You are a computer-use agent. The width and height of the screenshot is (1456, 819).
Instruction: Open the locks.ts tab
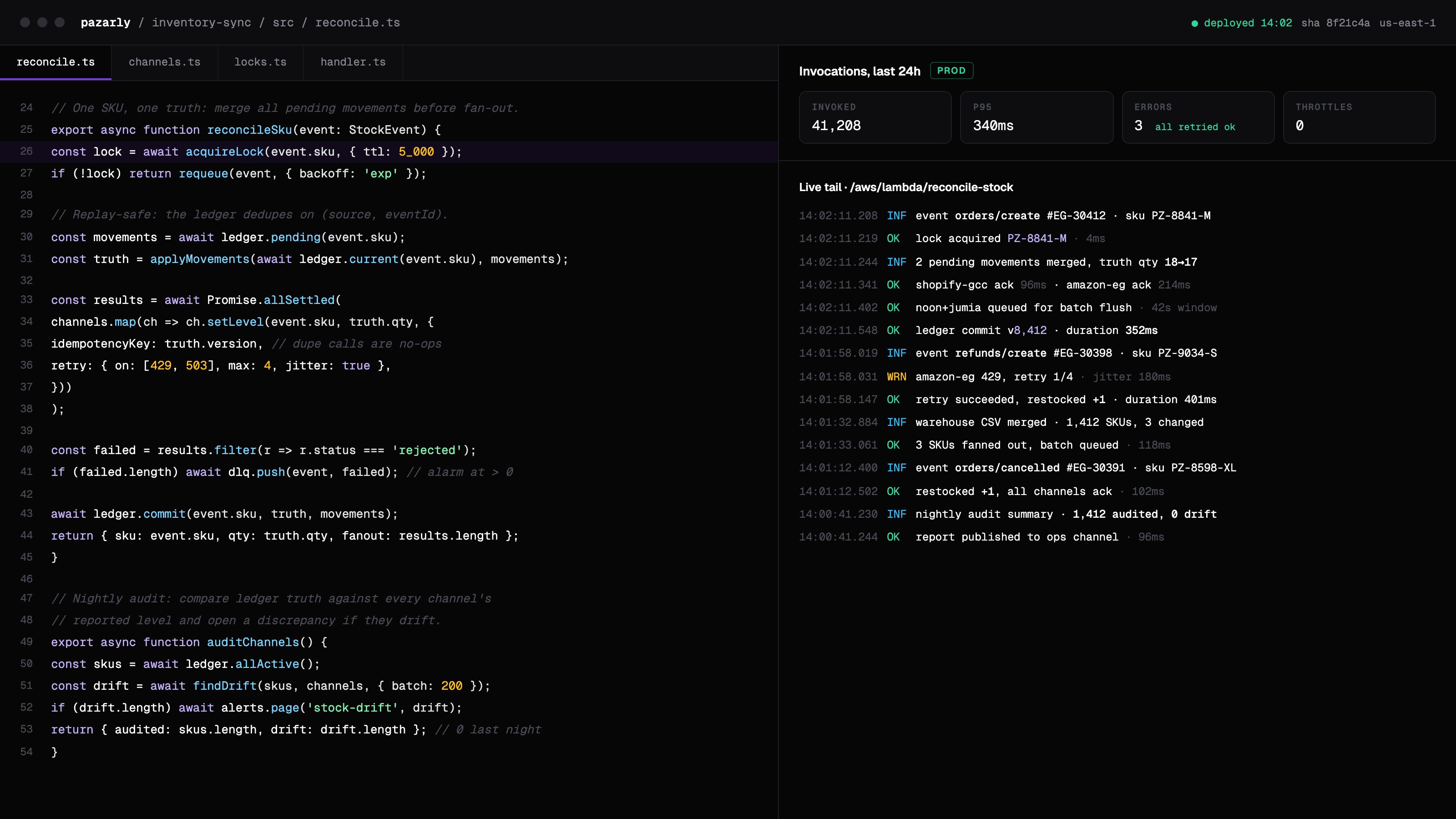click(261, 62)
